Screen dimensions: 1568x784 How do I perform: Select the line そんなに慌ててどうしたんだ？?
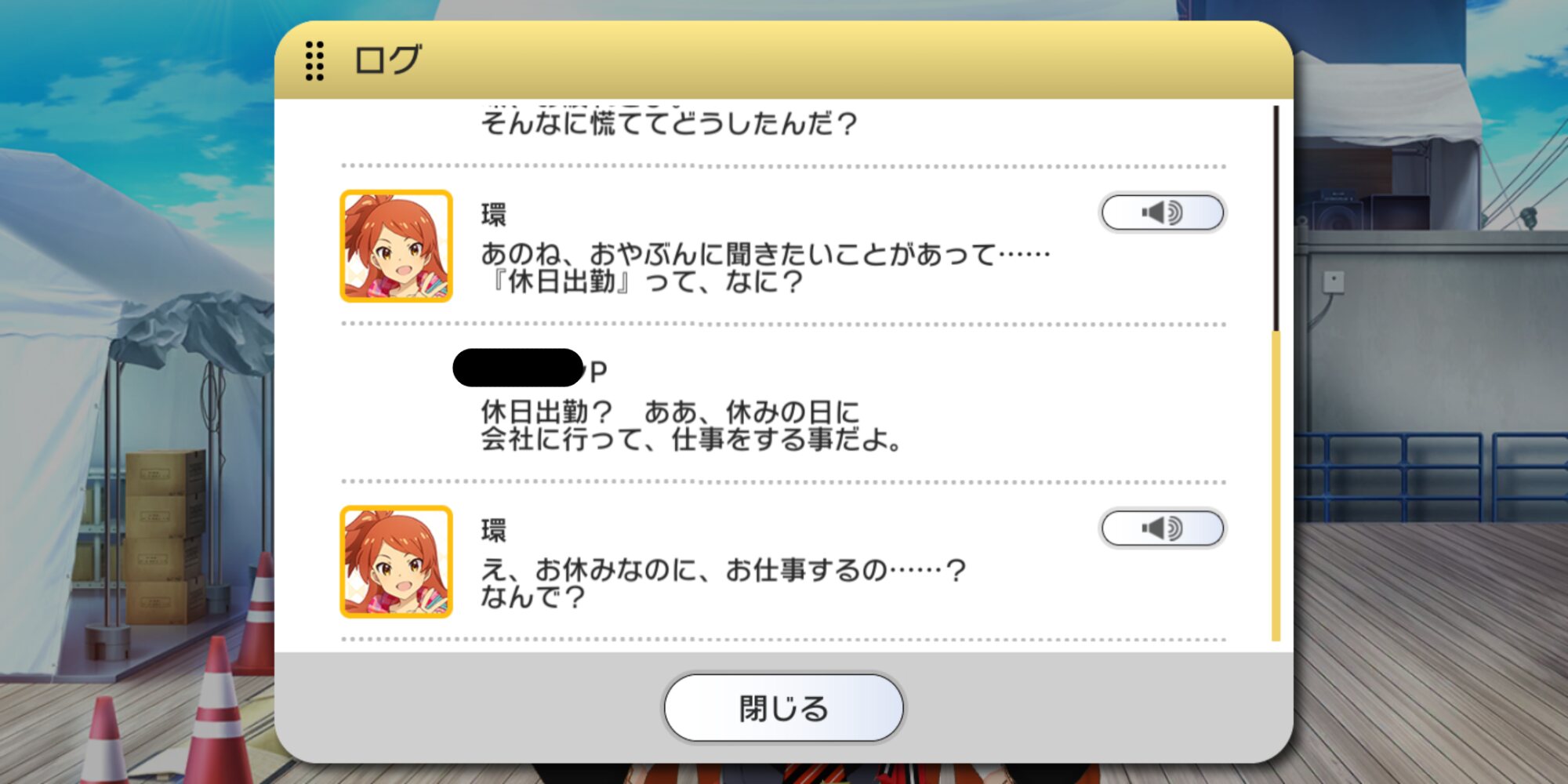pos(669,123)
